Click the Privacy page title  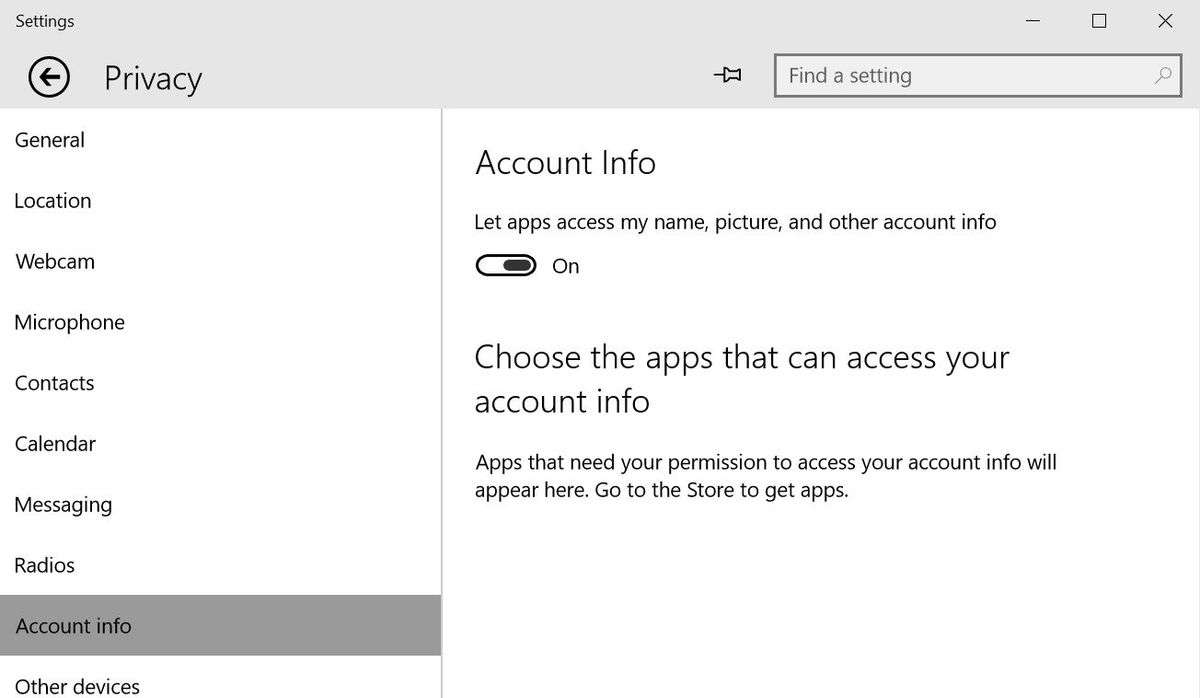pyautogui.click(x=152, y=77)
